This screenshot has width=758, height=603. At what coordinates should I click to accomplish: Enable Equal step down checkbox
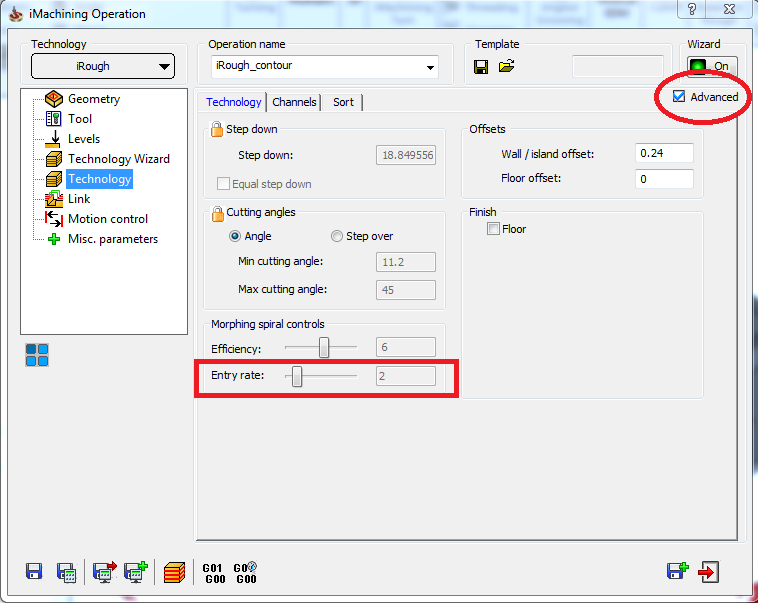point(223,184)
